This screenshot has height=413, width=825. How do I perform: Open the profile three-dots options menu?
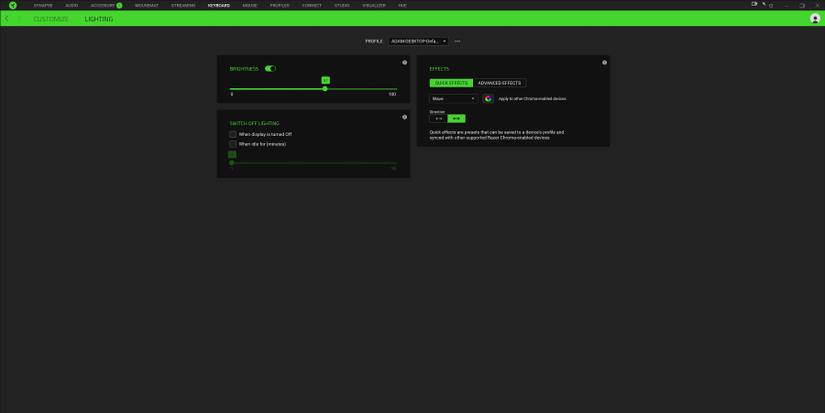click(x=457, y=41)
